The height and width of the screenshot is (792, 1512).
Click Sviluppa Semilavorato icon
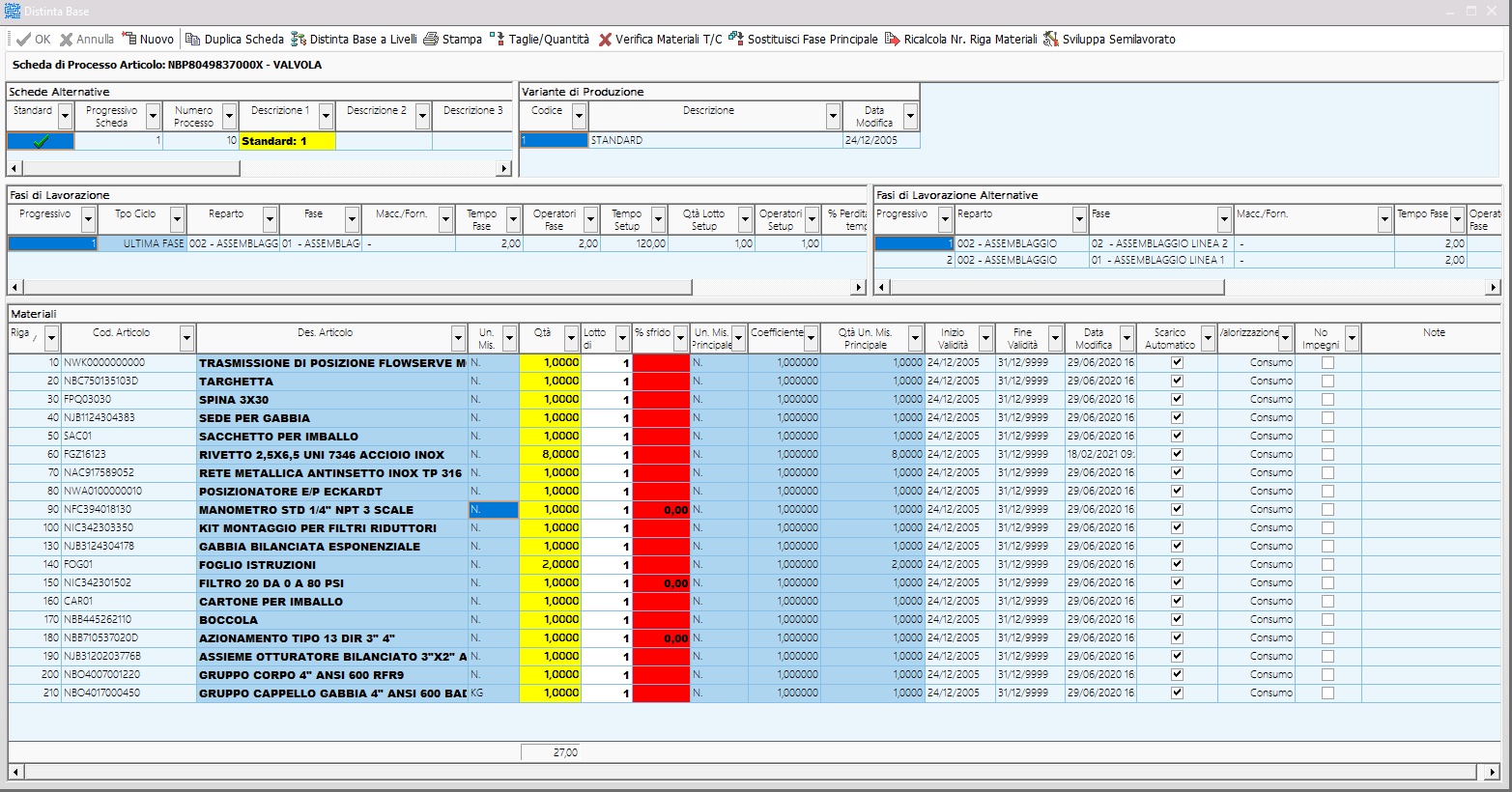tap(1051, 40)
